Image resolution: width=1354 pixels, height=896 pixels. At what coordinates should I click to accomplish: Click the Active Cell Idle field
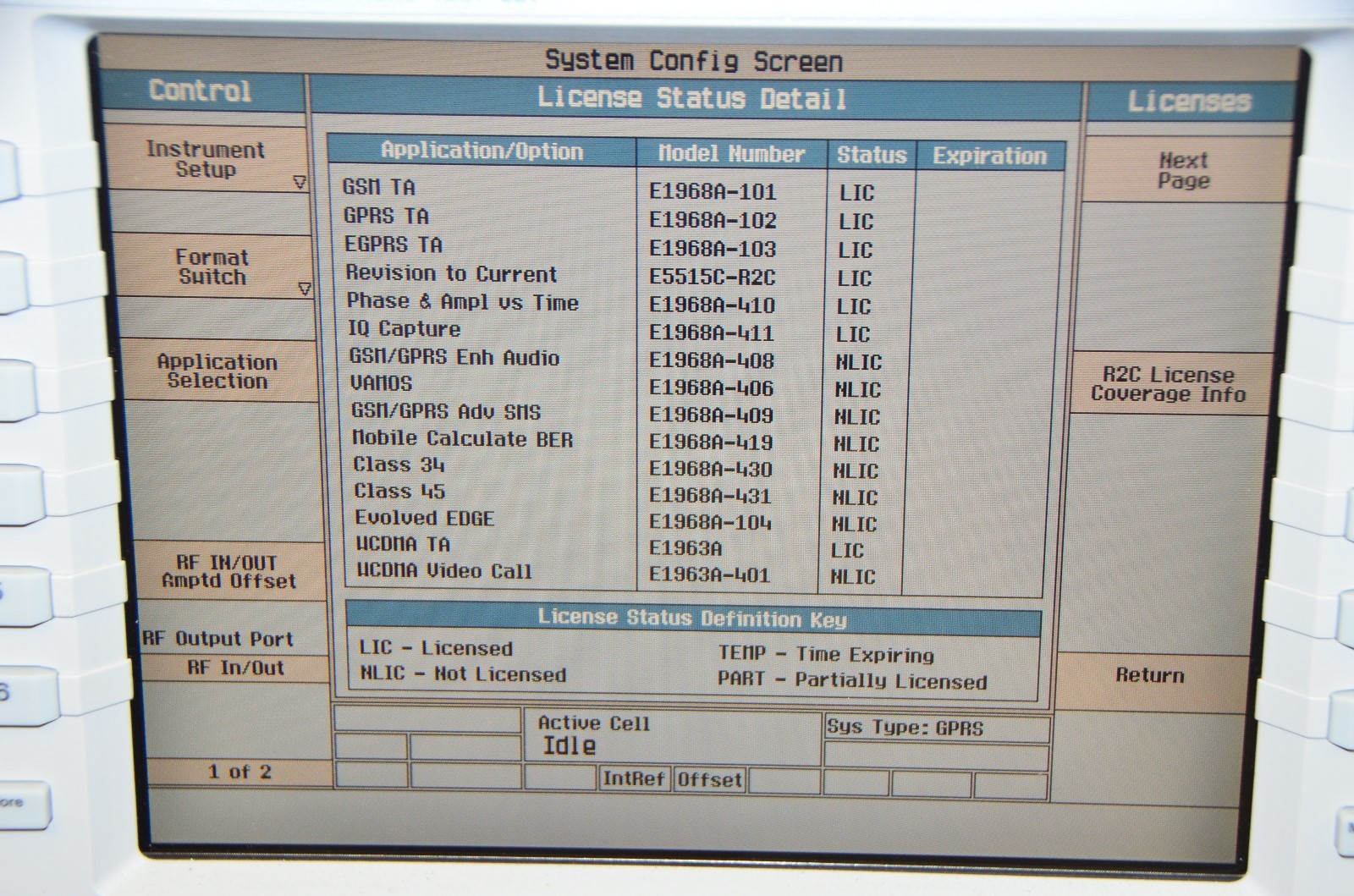(x=592, y=735)
